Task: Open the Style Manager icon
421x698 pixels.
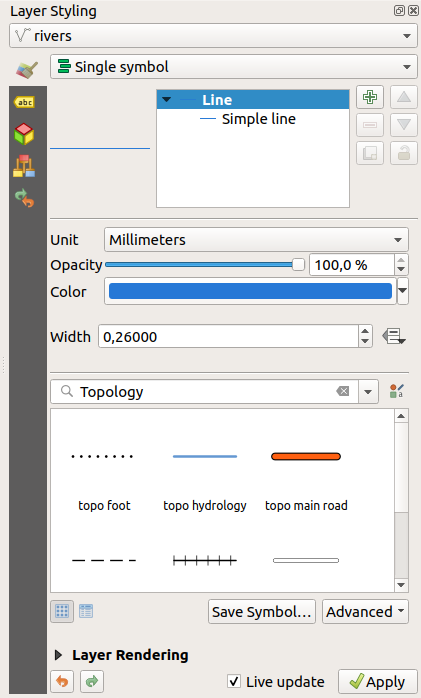Action: 396,391
